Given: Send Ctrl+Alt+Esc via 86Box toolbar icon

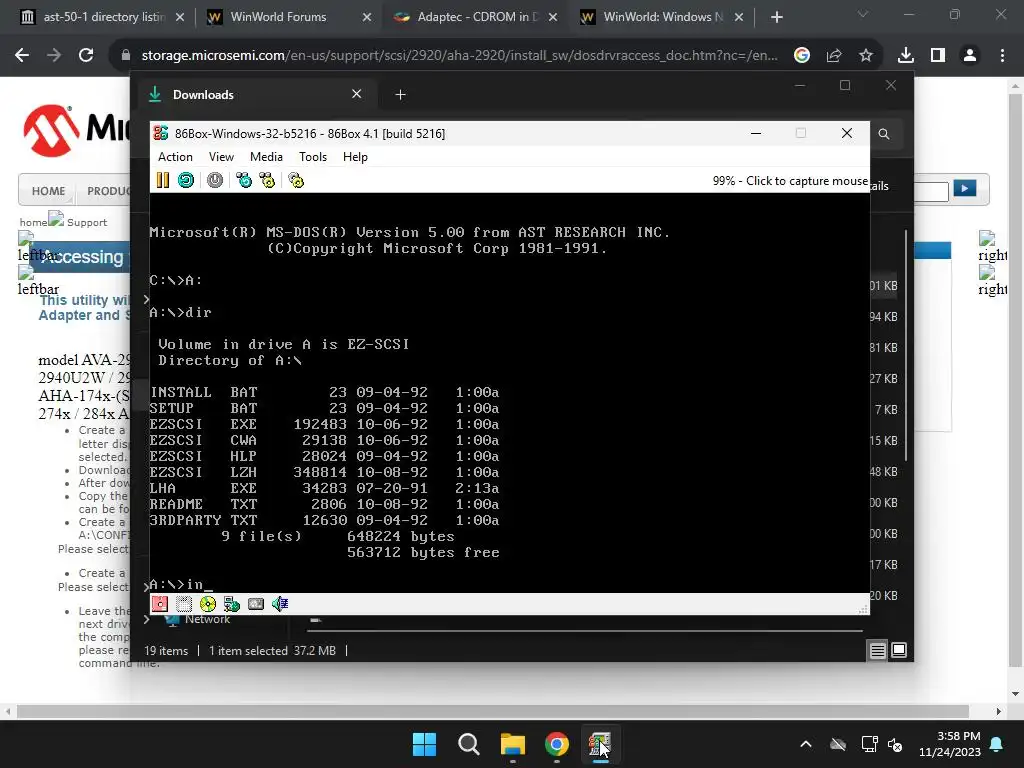Looking at the screenshot, I should click(267, 180).
